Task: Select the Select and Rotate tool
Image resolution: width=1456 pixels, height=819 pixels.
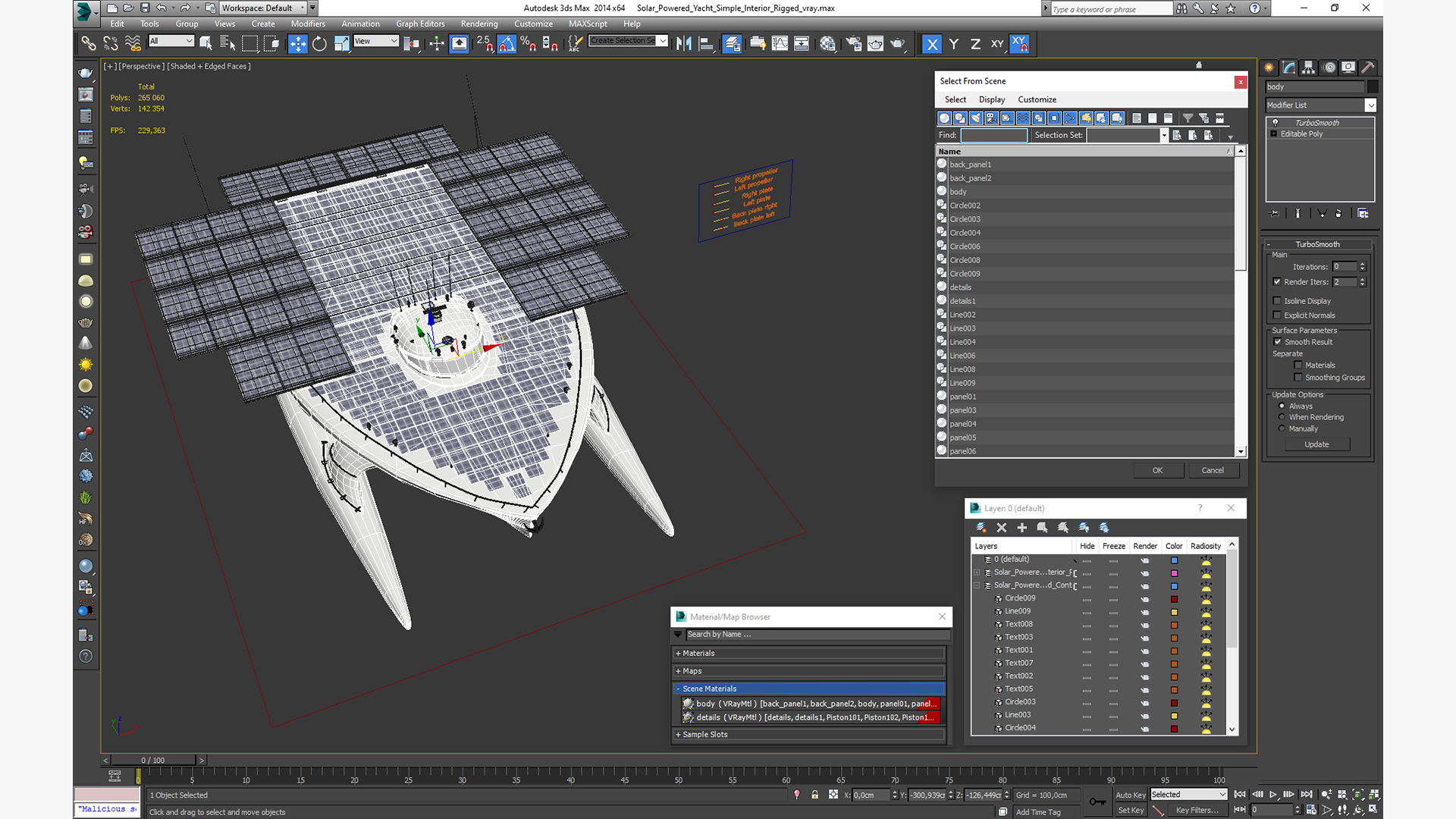Action: (319, 44)
